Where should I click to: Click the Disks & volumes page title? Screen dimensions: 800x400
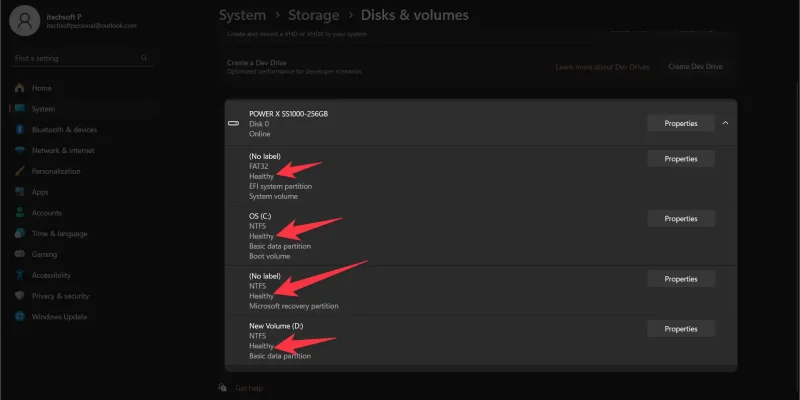(415, 15)
